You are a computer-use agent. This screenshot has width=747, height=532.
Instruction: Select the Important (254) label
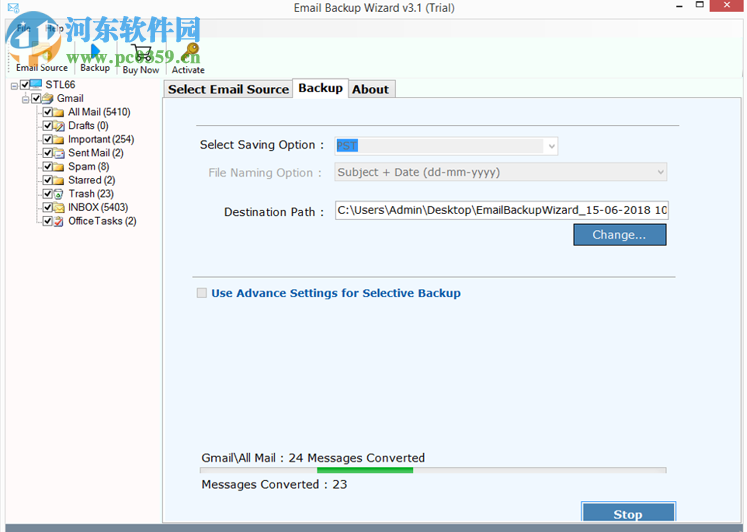pos(101,140)
